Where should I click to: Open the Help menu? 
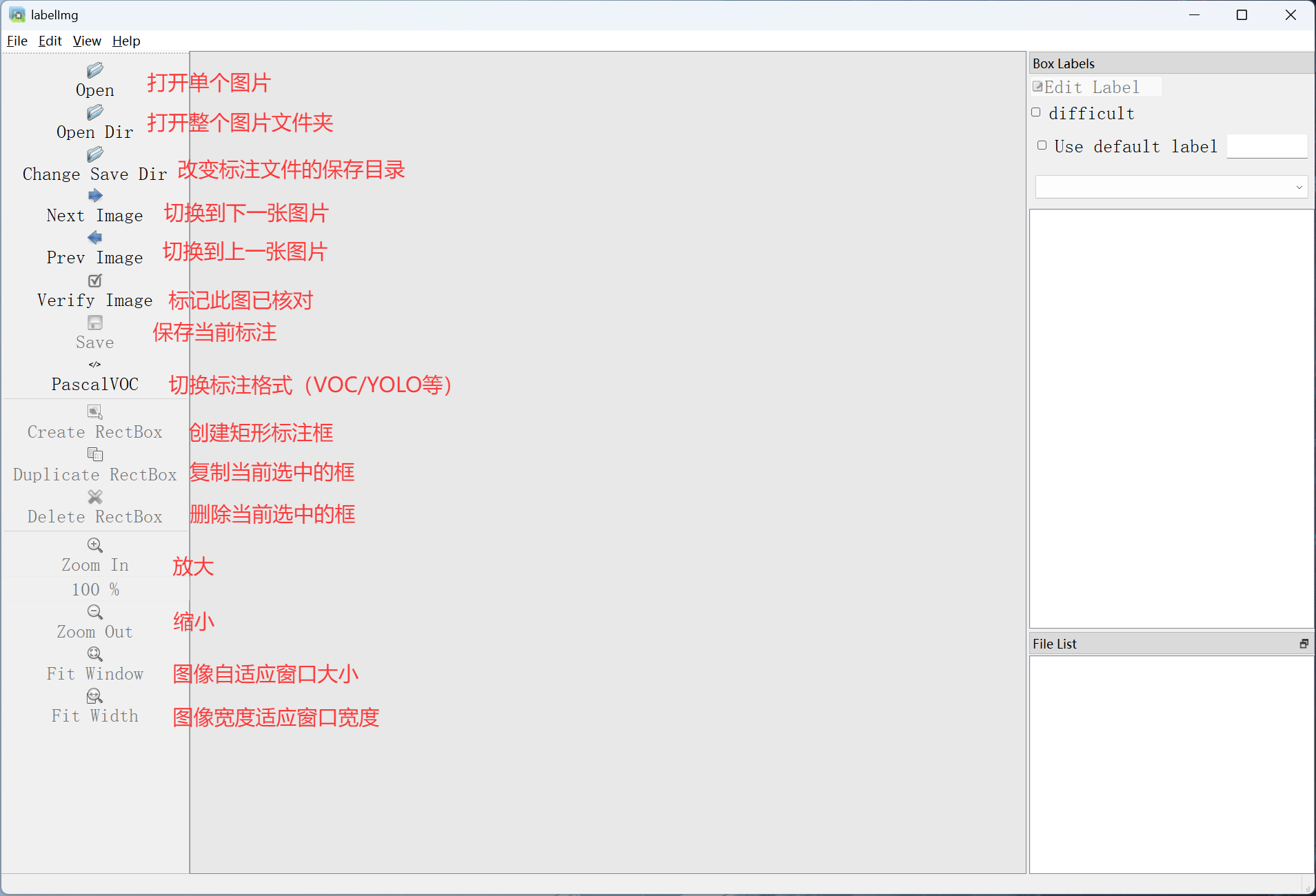point(125,41)
